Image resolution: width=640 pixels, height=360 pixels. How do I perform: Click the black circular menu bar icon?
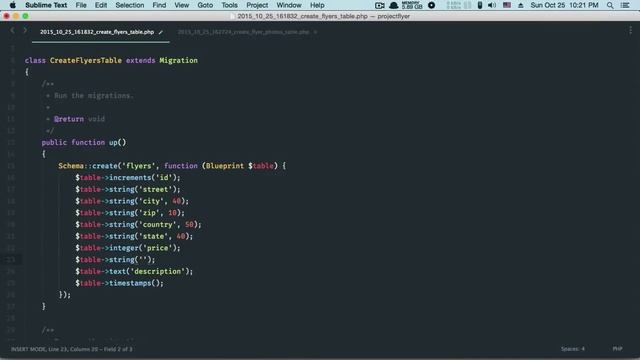pos(431,5)
